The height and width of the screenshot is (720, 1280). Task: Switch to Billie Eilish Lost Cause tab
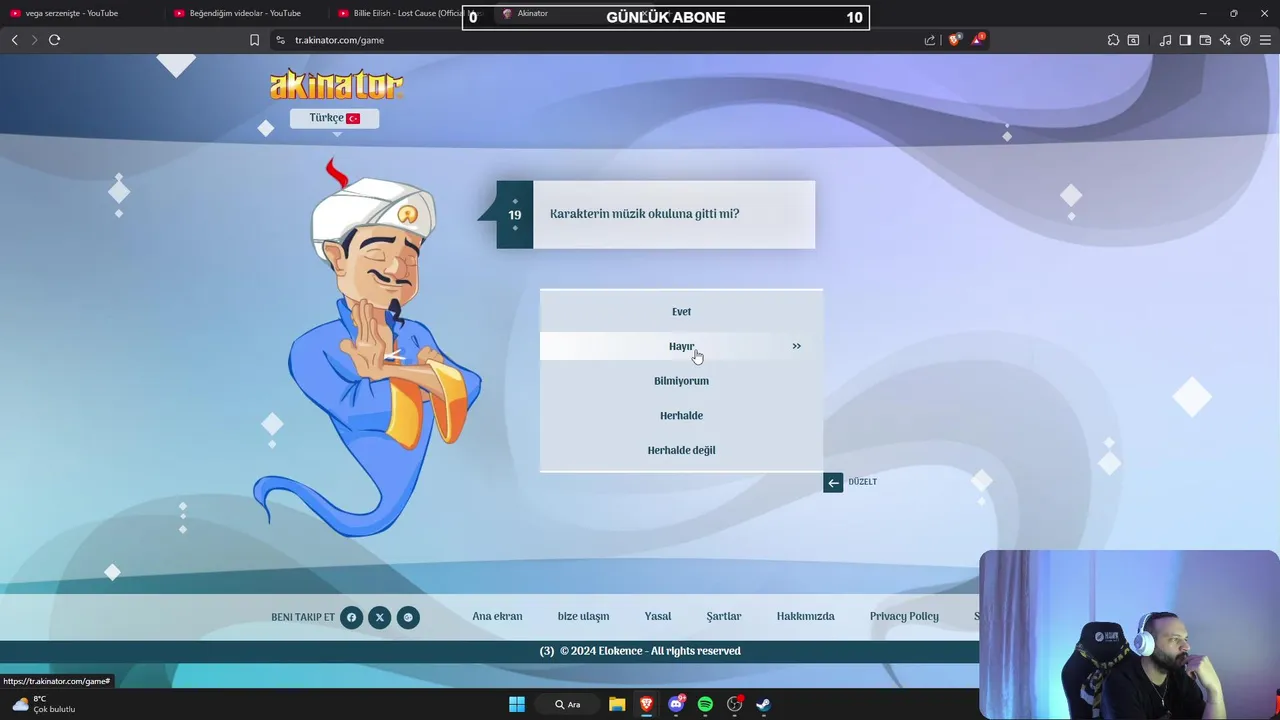pyautogui.click(x=410, y=13)
